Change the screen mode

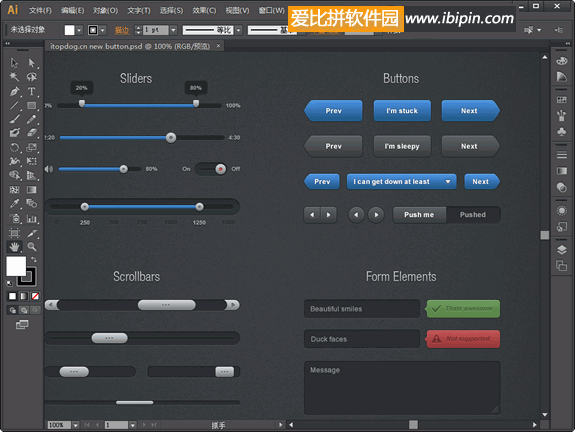pos(22,324)
